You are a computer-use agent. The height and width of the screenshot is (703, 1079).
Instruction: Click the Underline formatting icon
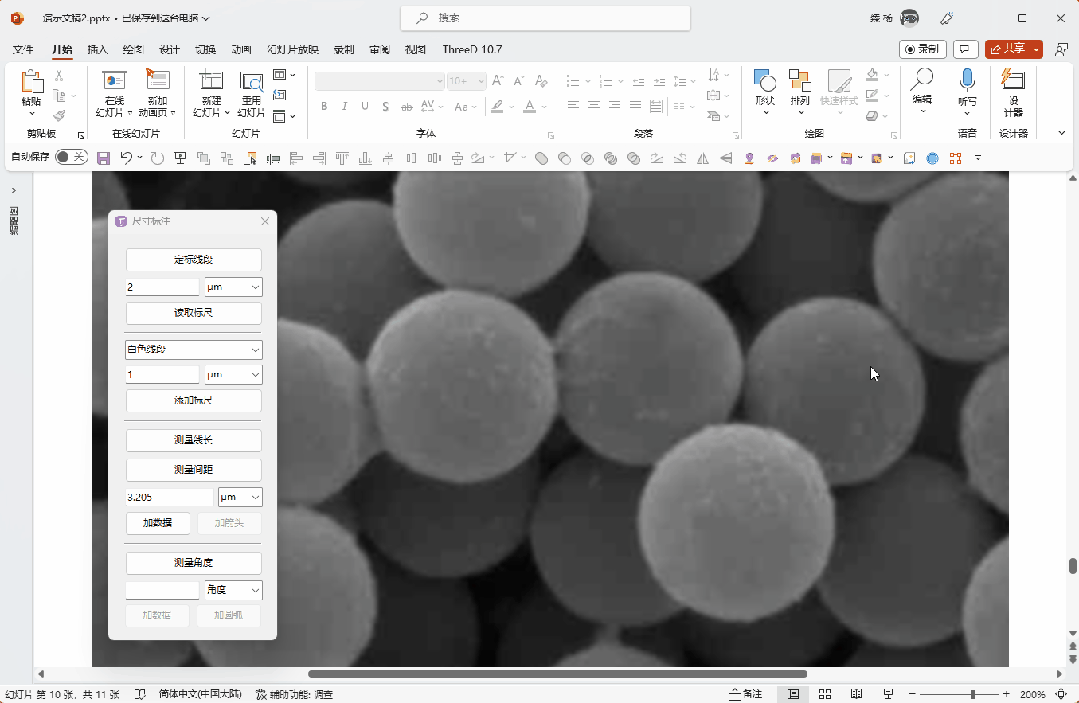pos(365,107)
